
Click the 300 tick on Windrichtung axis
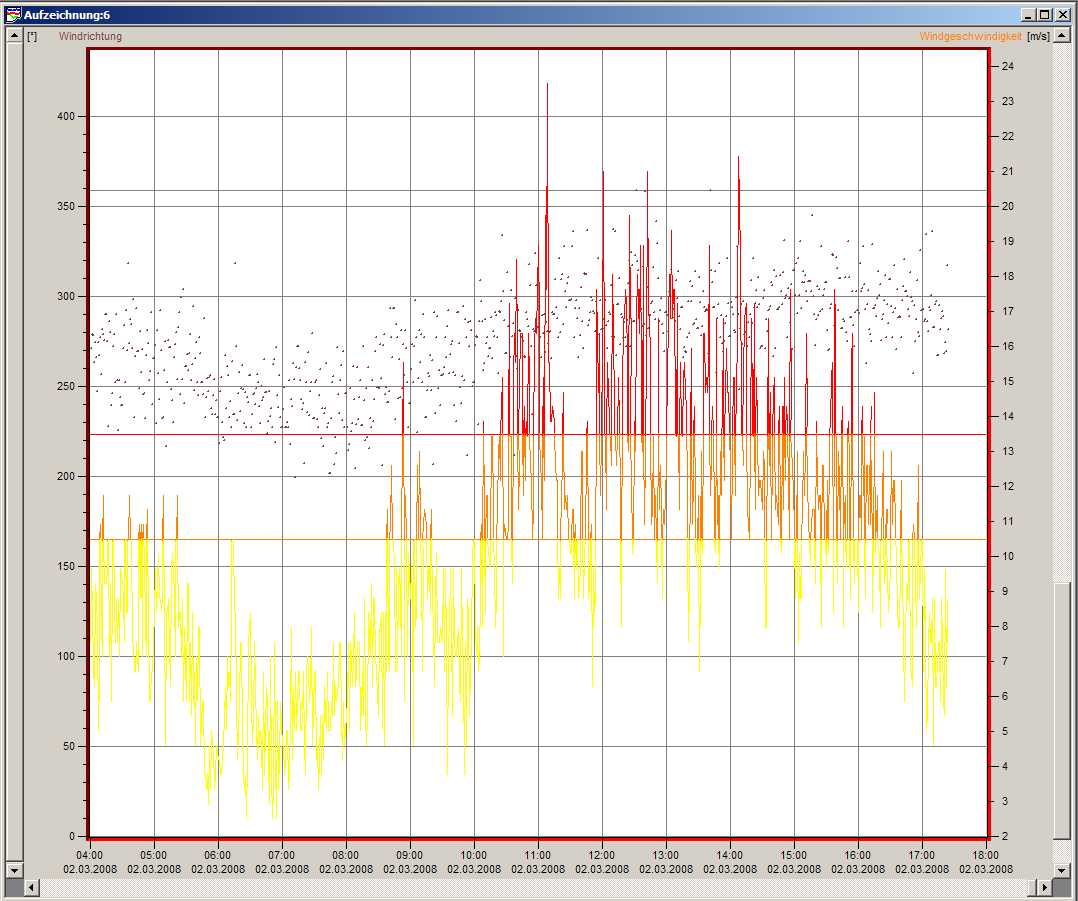coord(66,296)
